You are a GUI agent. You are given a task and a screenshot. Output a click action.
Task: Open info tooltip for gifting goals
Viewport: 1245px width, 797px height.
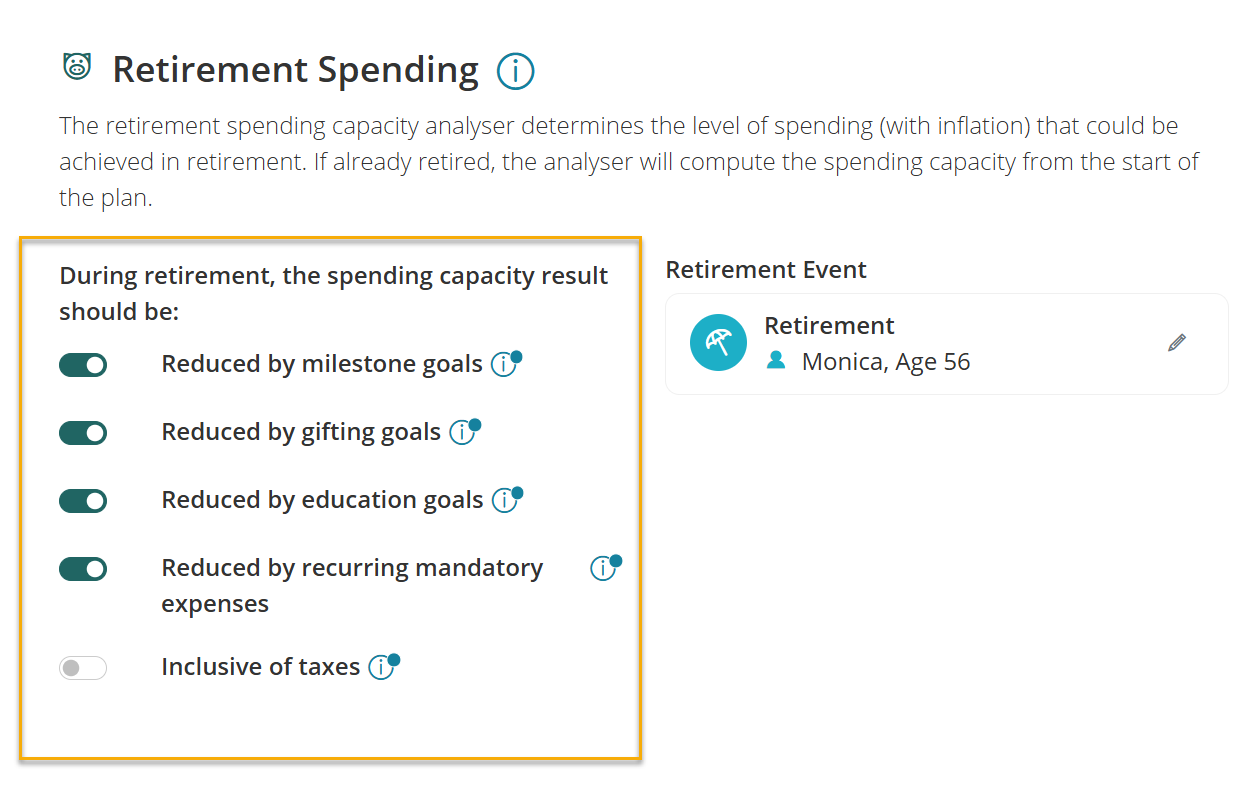click(462, 433)
